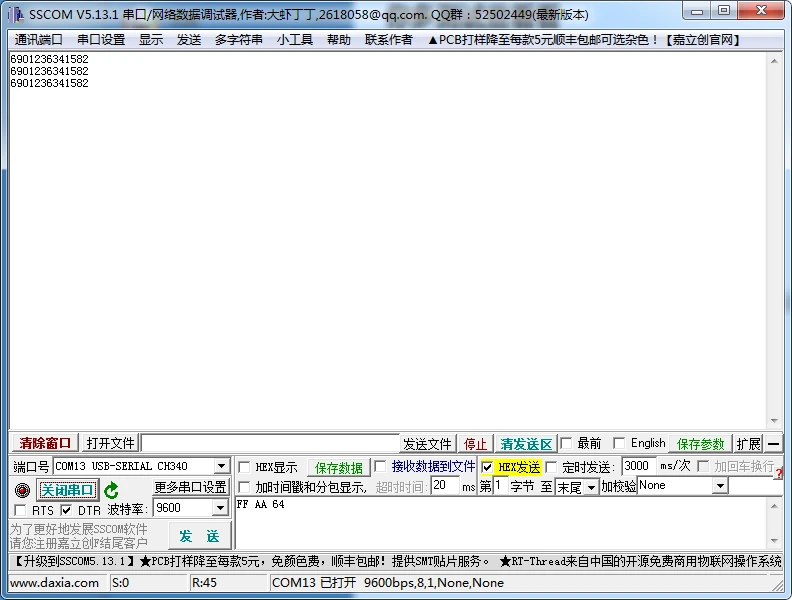Click the 超时时间 20 ms field
792x600 pixels.
pyautogui.click(x=445, y=486)
